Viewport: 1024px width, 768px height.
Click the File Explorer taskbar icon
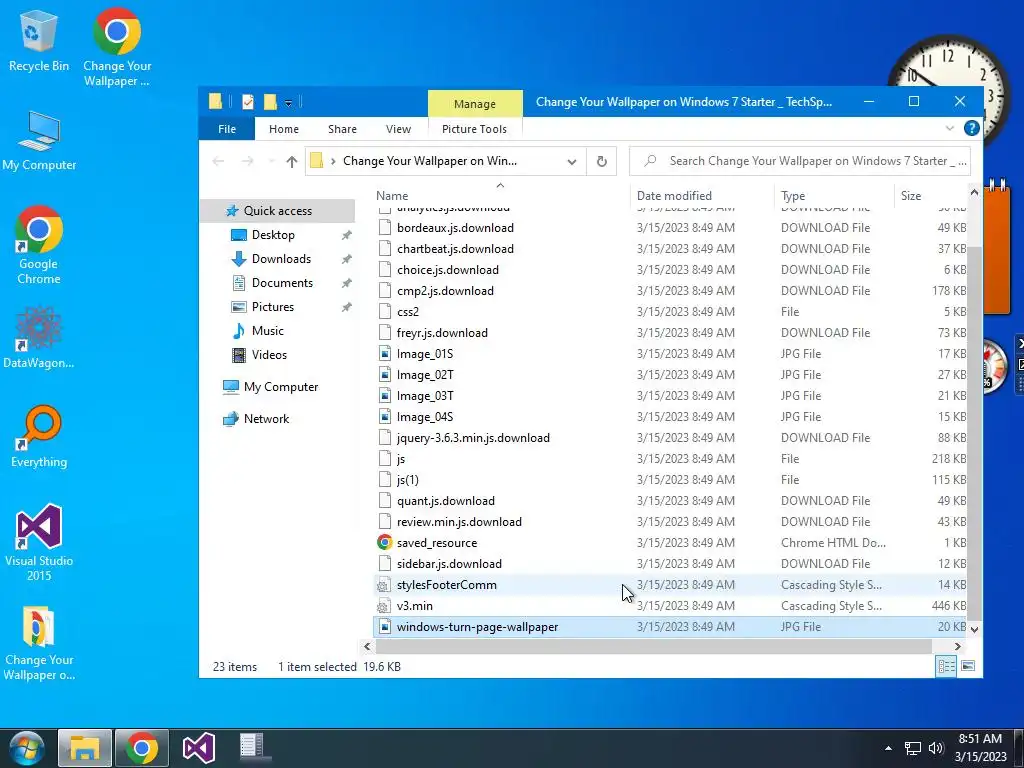(85, 748)
